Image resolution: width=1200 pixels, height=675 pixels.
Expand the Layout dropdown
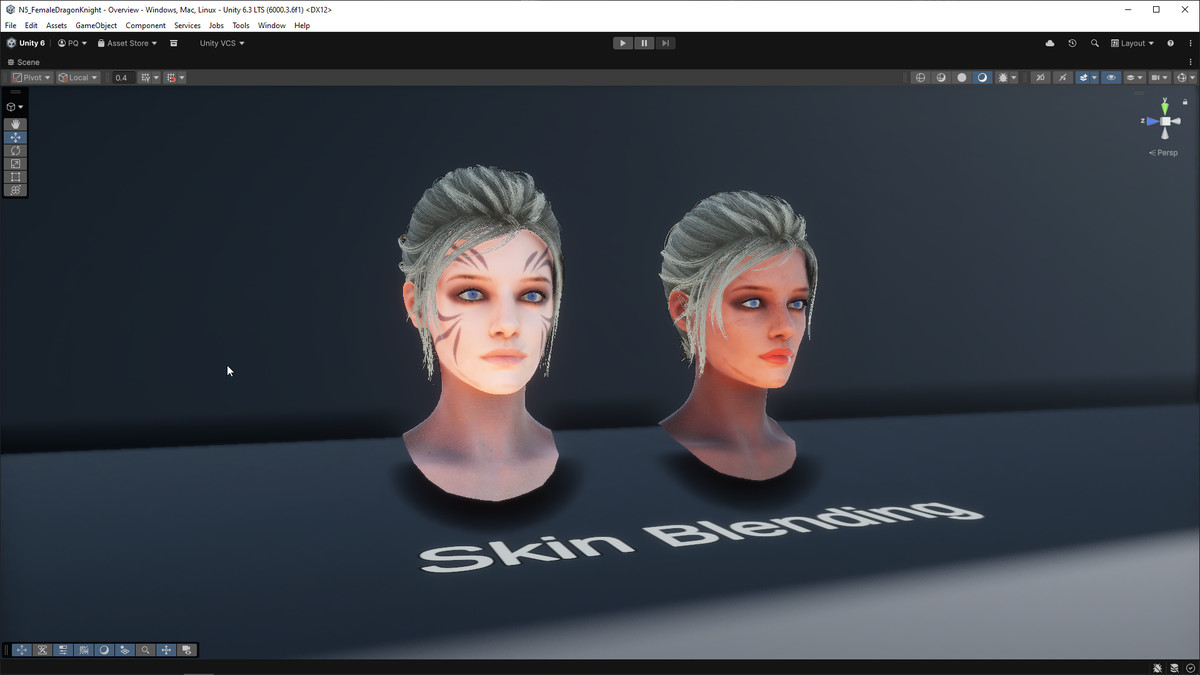pyautogui.click(x=1132, y=44)
